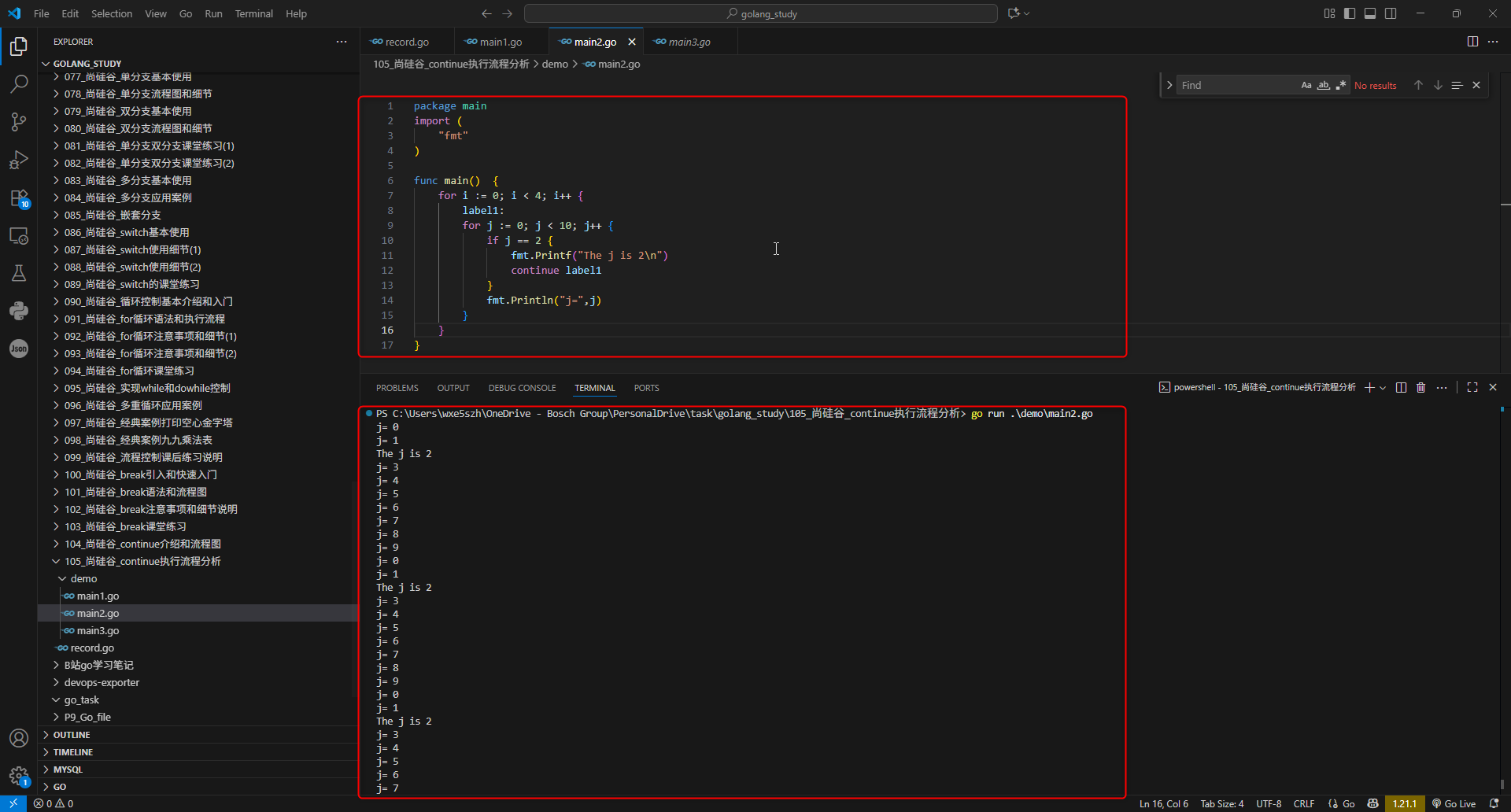1511x812 pixels.
Task: Open the Extensions view
Action: point(19,197)
